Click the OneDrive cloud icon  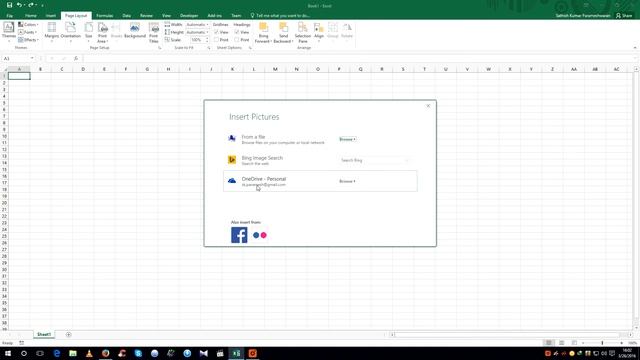(x=232, y=180)
